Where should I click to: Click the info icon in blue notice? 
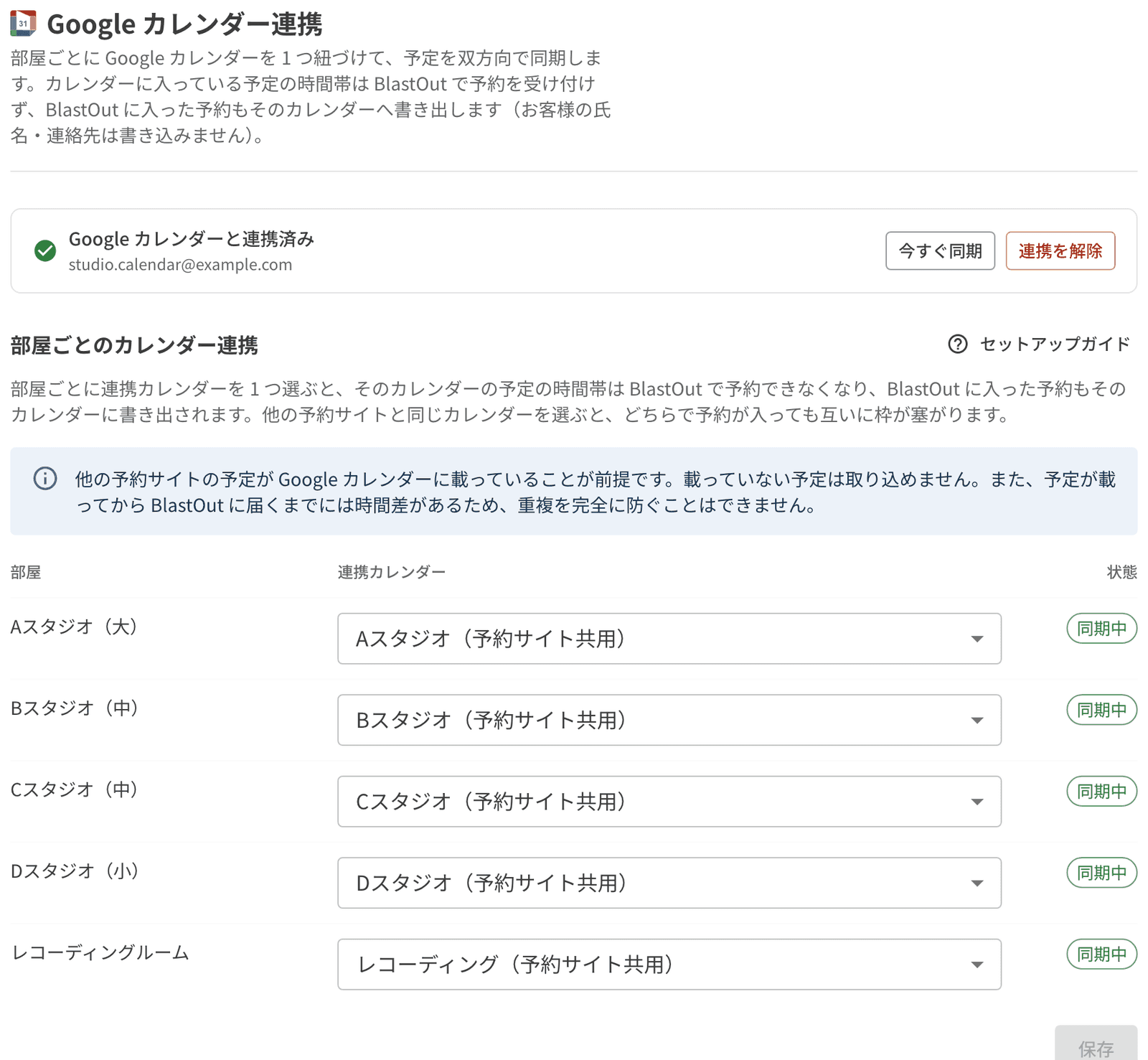point(45,479)
